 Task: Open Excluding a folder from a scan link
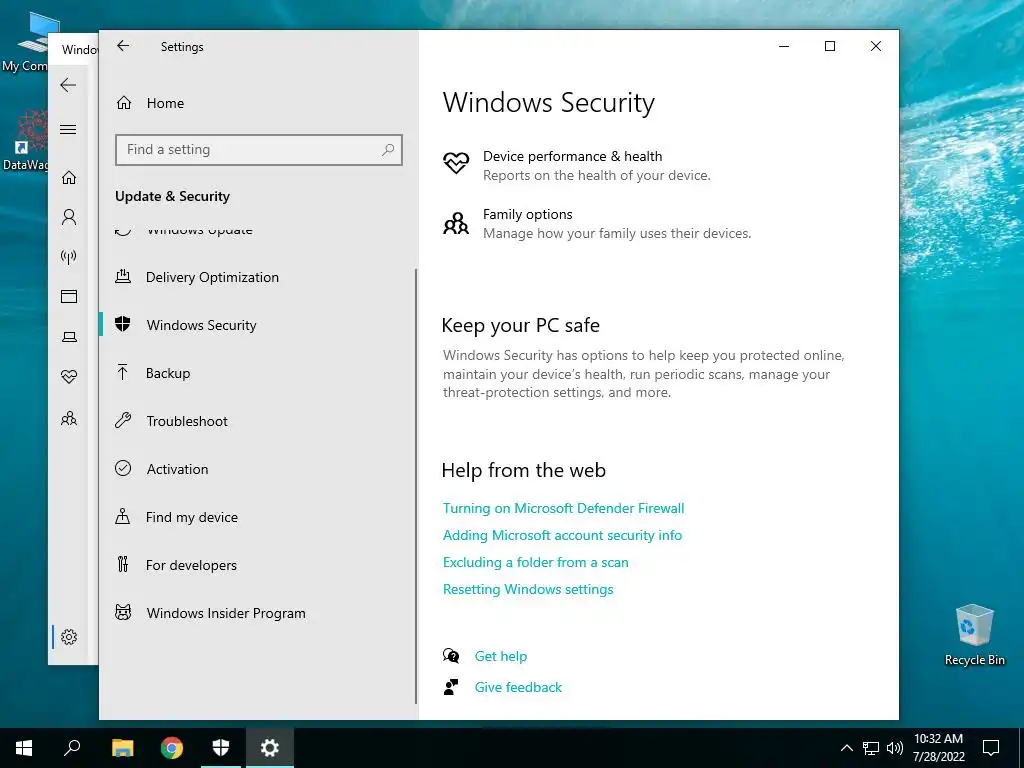536,562
